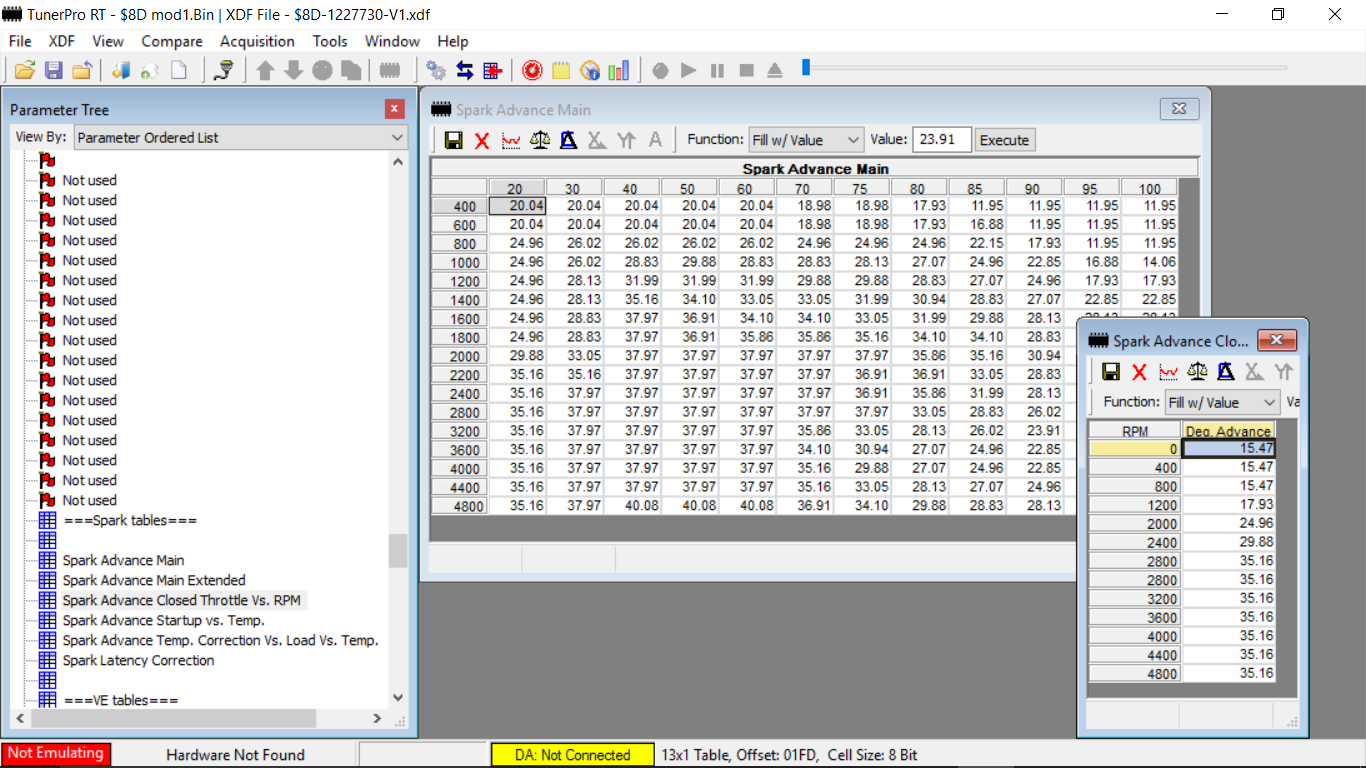Click the colored bar chart toolbar icon
The width and height of the screenshot is (1366, 768).
(619, 70)
